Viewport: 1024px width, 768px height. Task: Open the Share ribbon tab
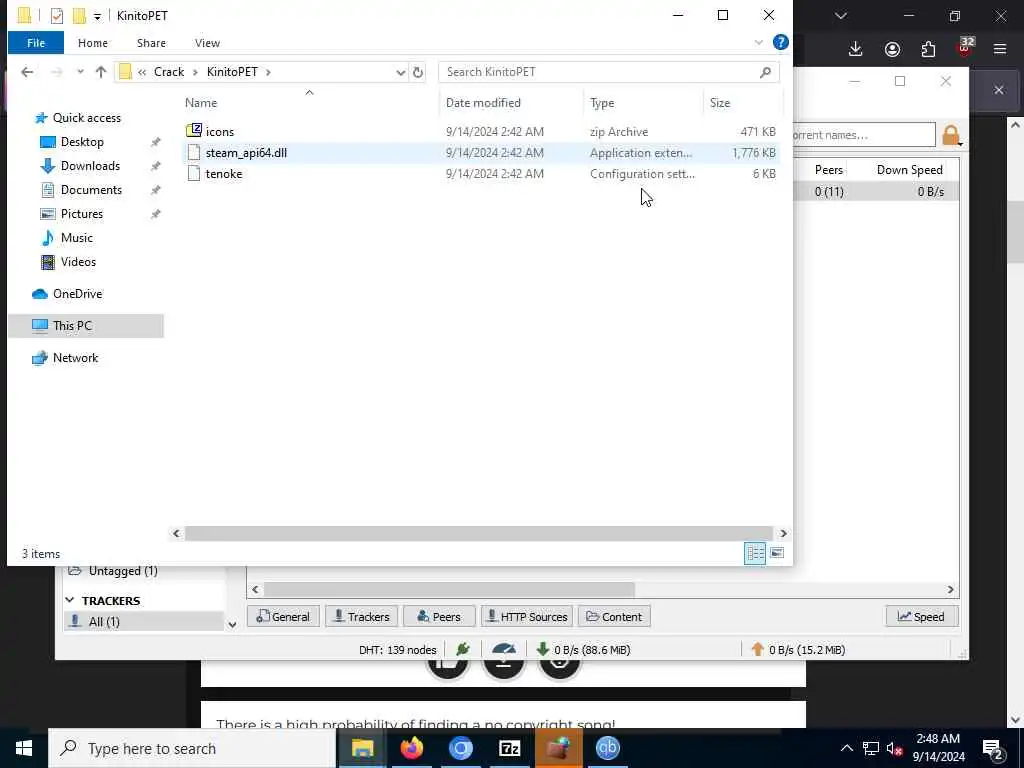point(151,43)
